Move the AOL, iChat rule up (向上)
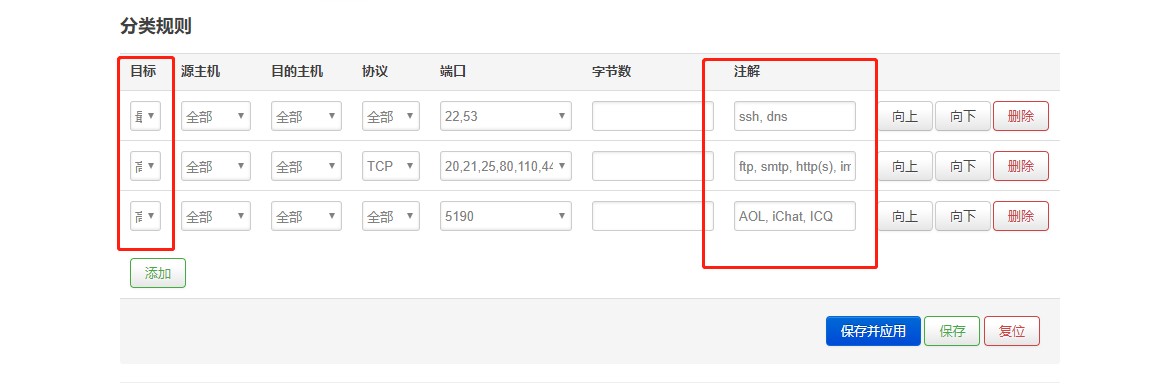Image resolution: width=1176 pixels, height=390 pixels. pos(905,216)
